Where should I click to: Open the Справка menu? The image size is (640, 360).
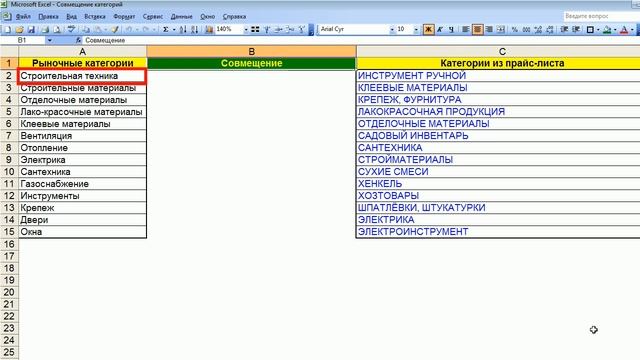pos(234,17)
